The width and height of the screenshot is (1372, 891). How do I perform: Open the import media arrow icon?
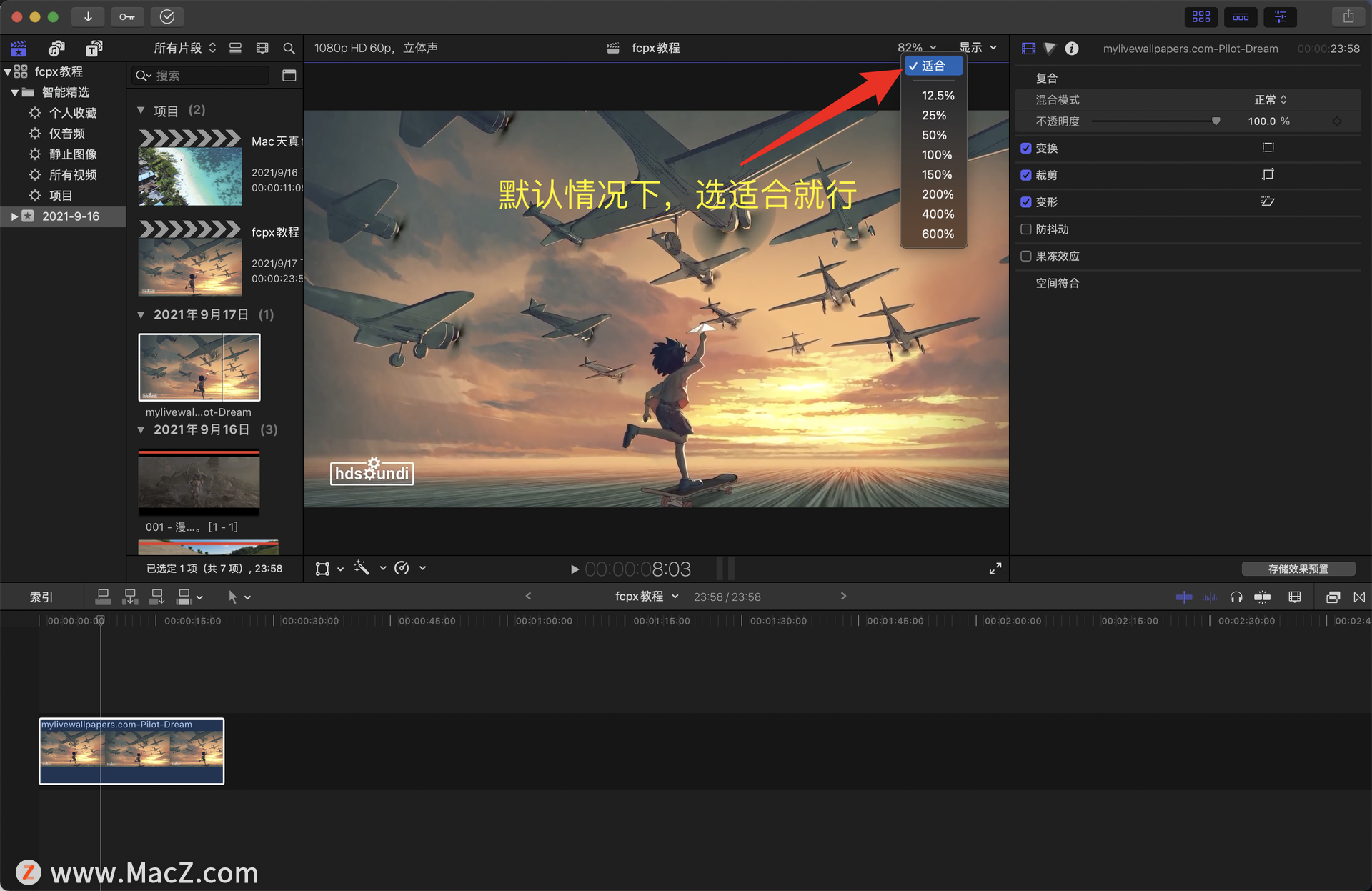[88, 16]
